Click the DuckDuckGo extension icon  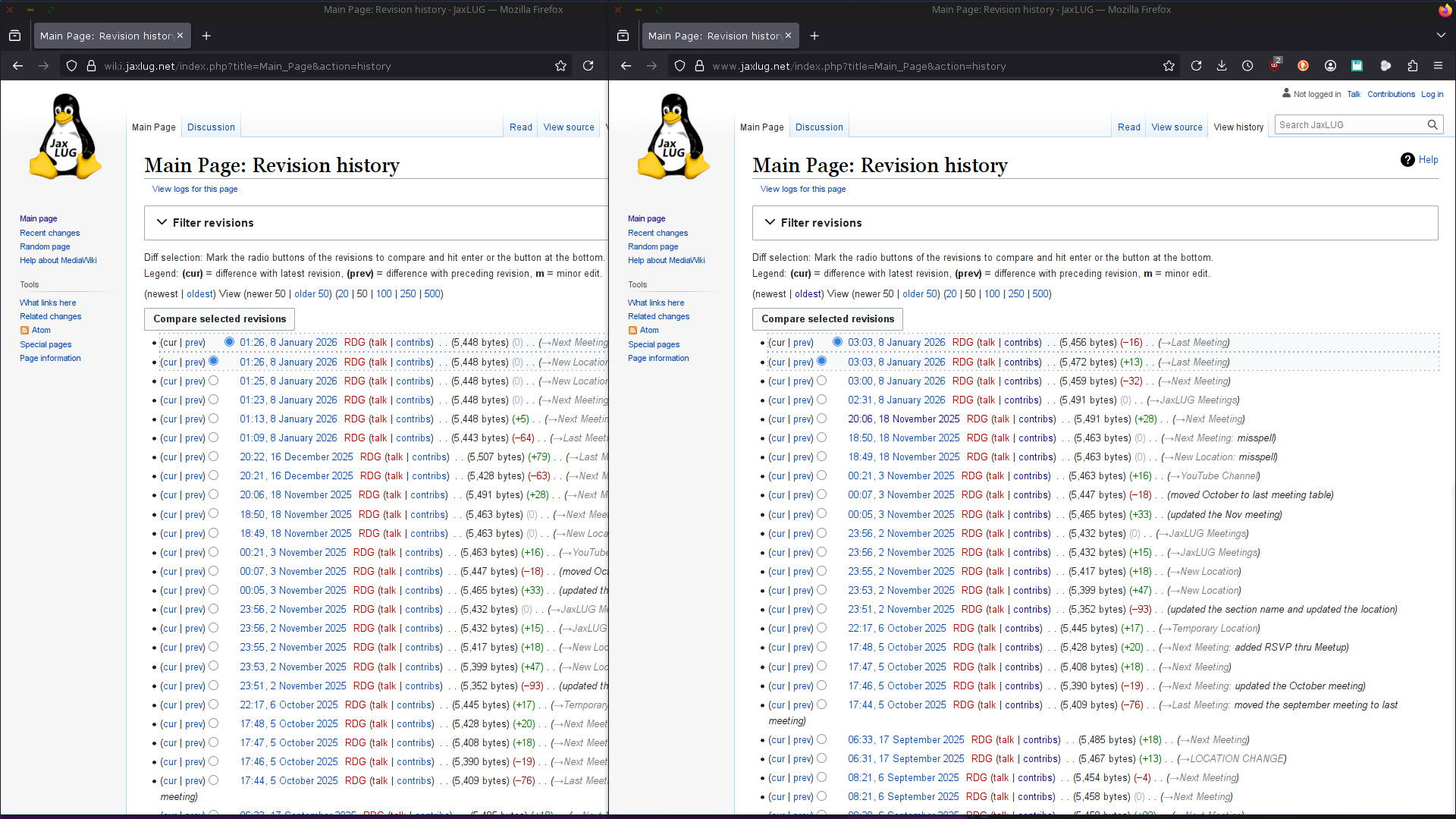(x=1303, y=66)
